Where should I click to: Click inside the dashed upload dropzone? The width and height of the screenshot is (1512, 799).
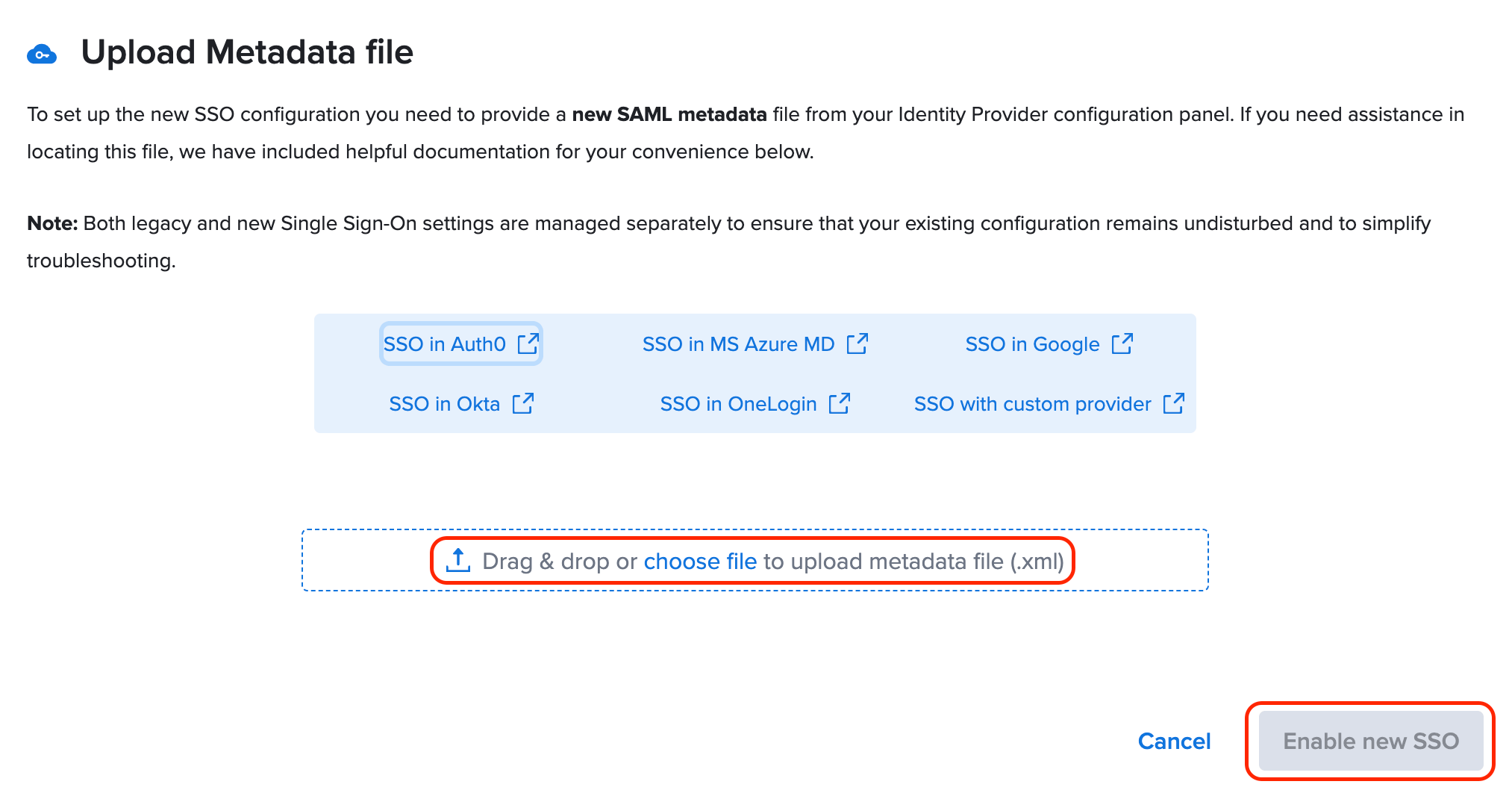[x=754, y=559]
